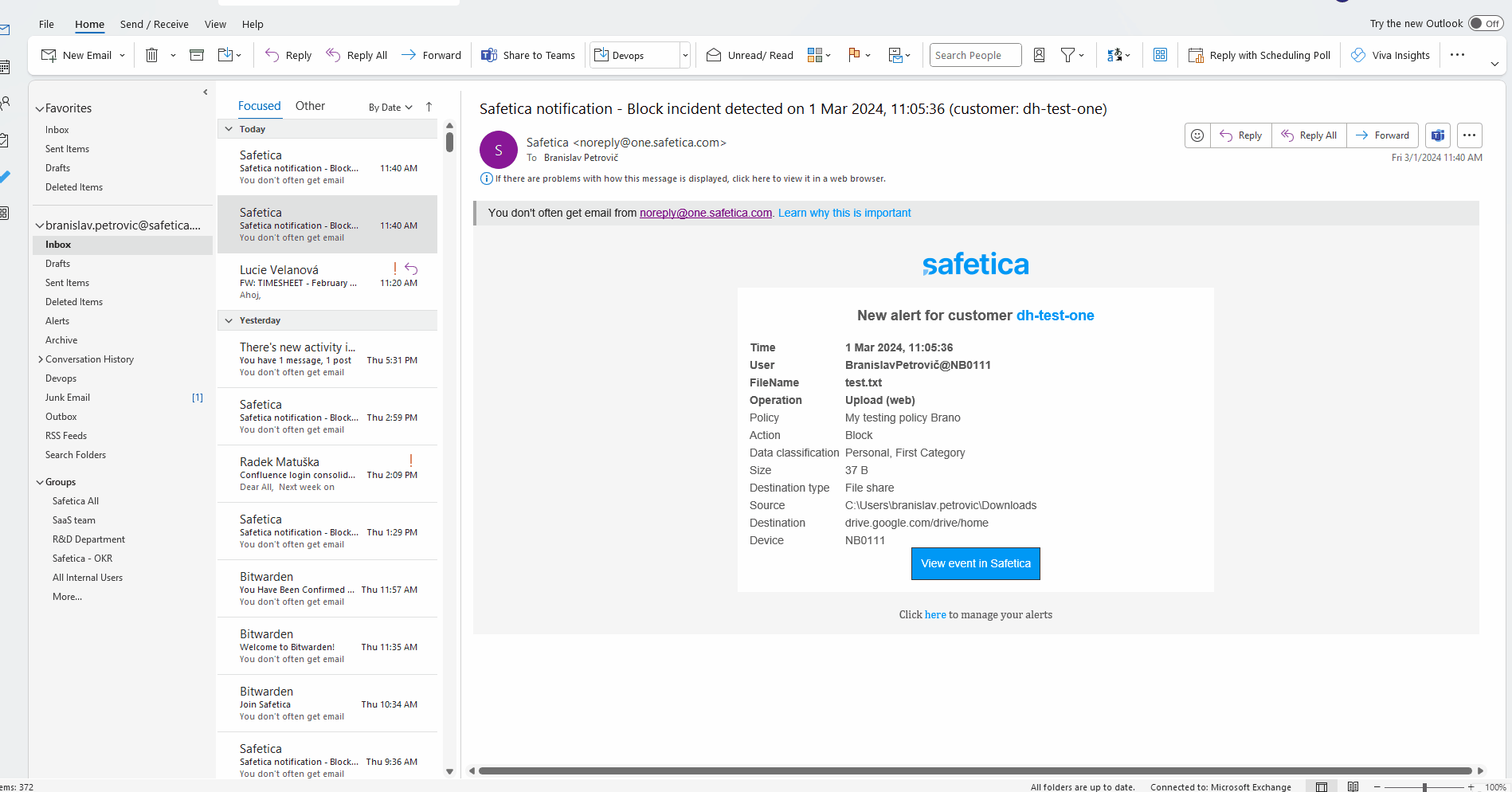
Task: Collapse the Today group header
Action: pyautogui.click(x=229, y=129)
